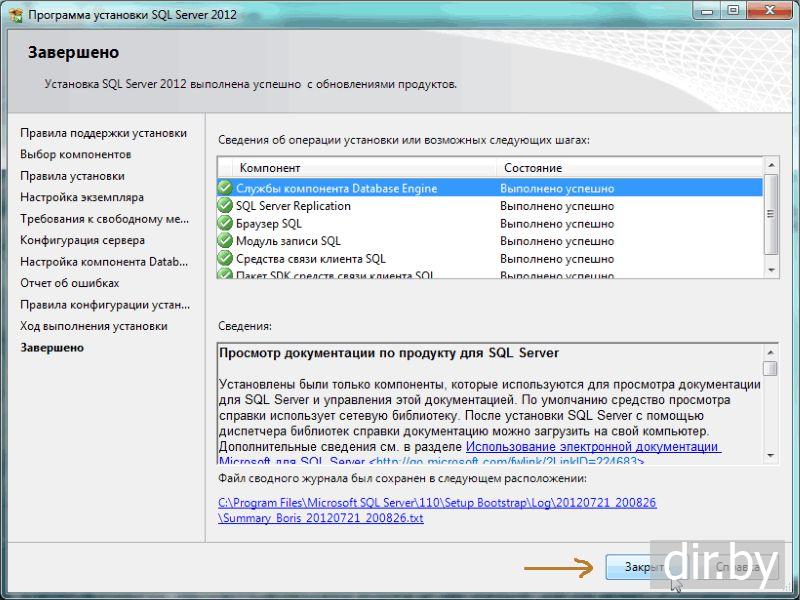
Task: Click status text of Браузер SQL row
Action: [557, 224]
